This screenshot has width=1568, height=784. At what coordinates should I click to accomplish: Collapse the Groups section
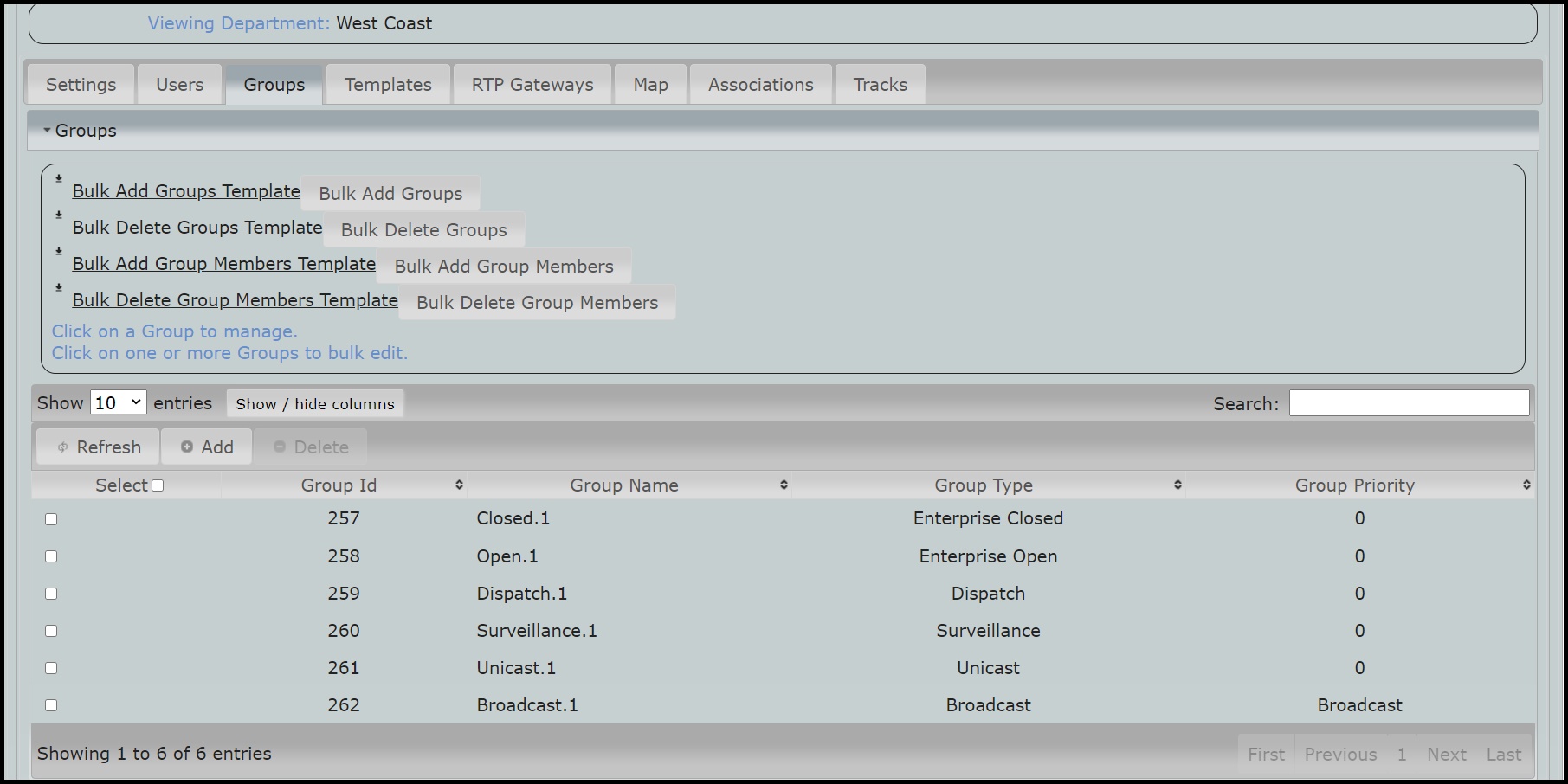(x=48, y=130)
